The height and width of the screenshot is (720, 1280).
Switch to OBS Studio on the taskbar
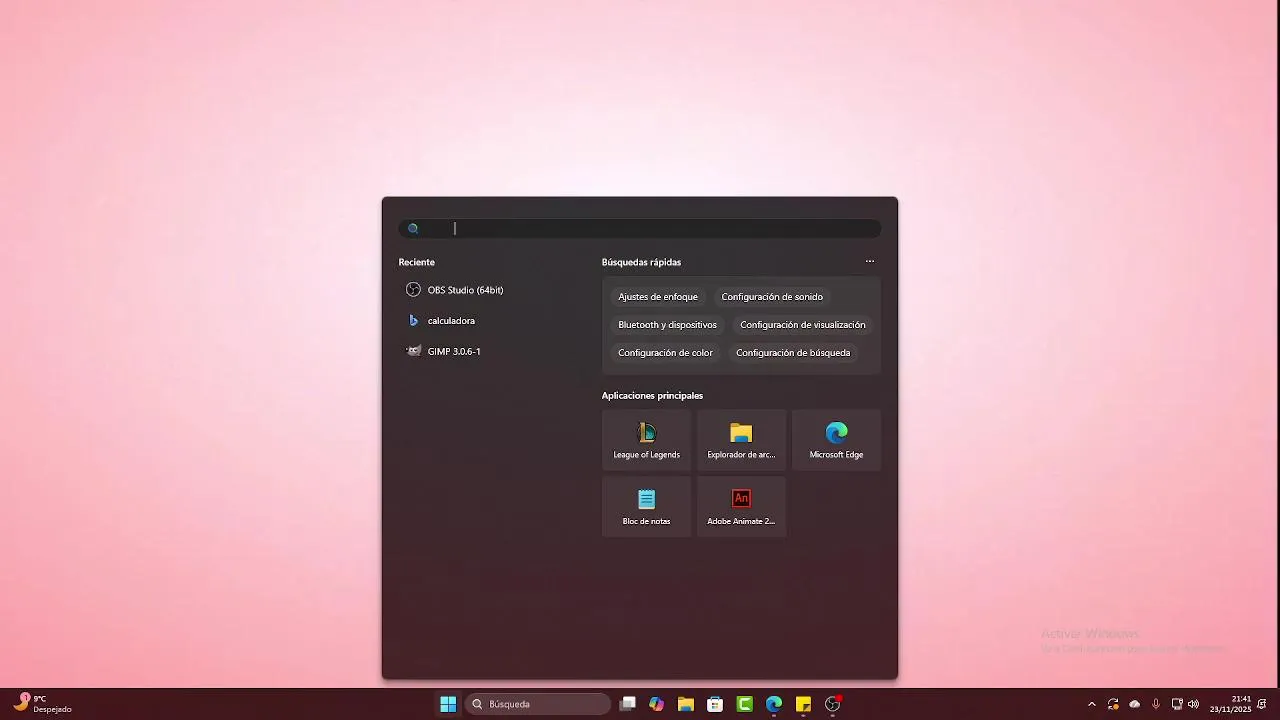[x=833, y=704]
